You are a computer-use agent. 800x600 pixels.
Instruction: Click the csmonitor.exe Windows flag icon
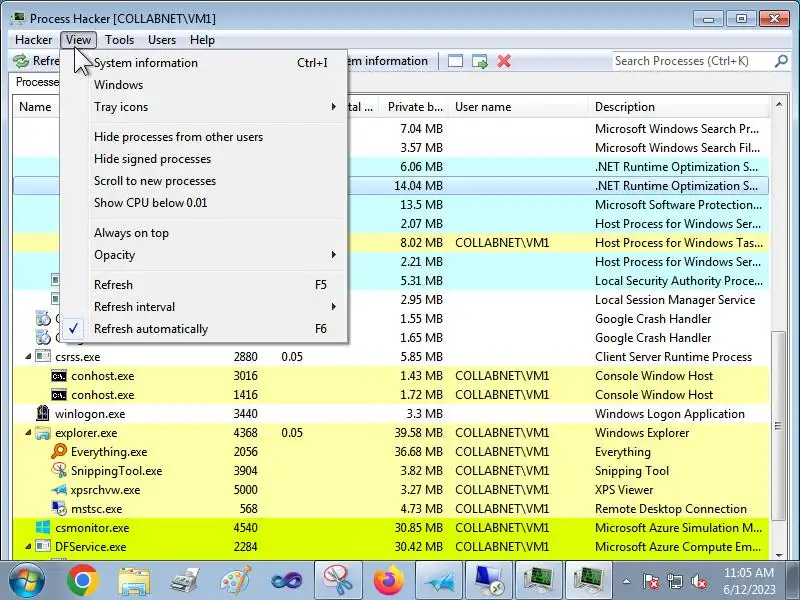click(43, 528)
